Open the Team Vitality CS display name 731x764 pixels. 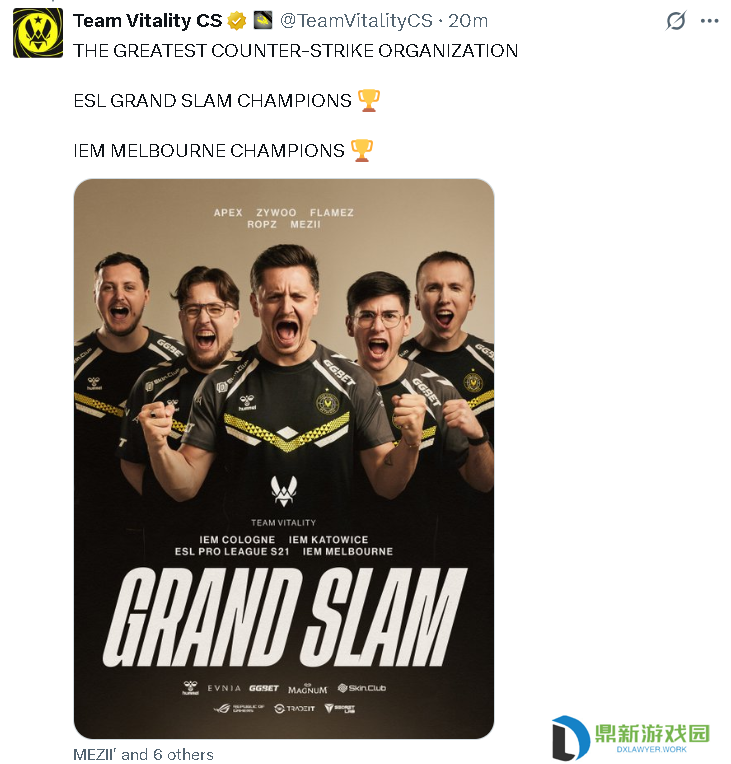[148, 20]
